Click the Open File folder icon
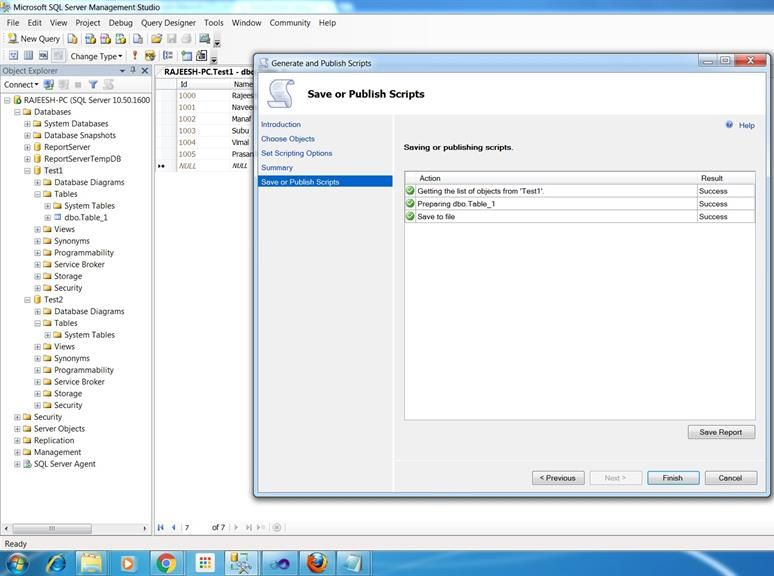This screenshot has width=774, height=576. 156,38
